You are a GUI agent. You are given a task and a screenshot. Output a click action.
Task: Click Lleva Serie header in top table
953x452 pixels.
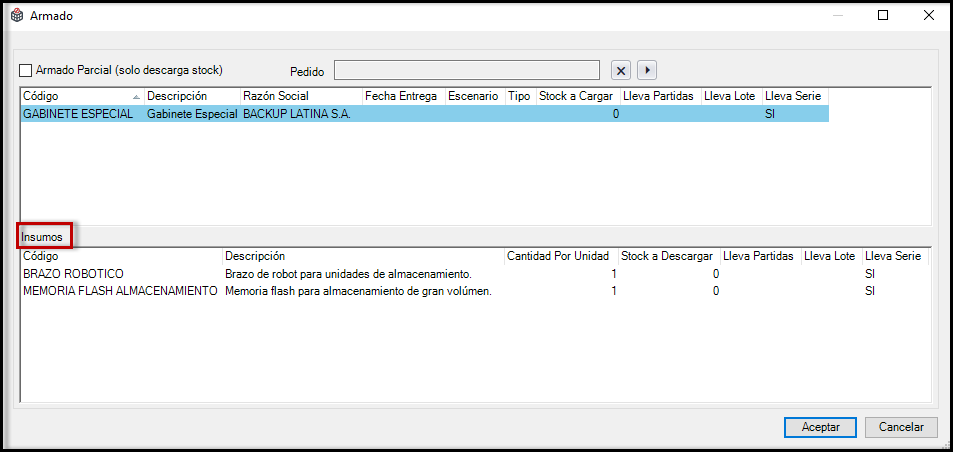point(796,96)
